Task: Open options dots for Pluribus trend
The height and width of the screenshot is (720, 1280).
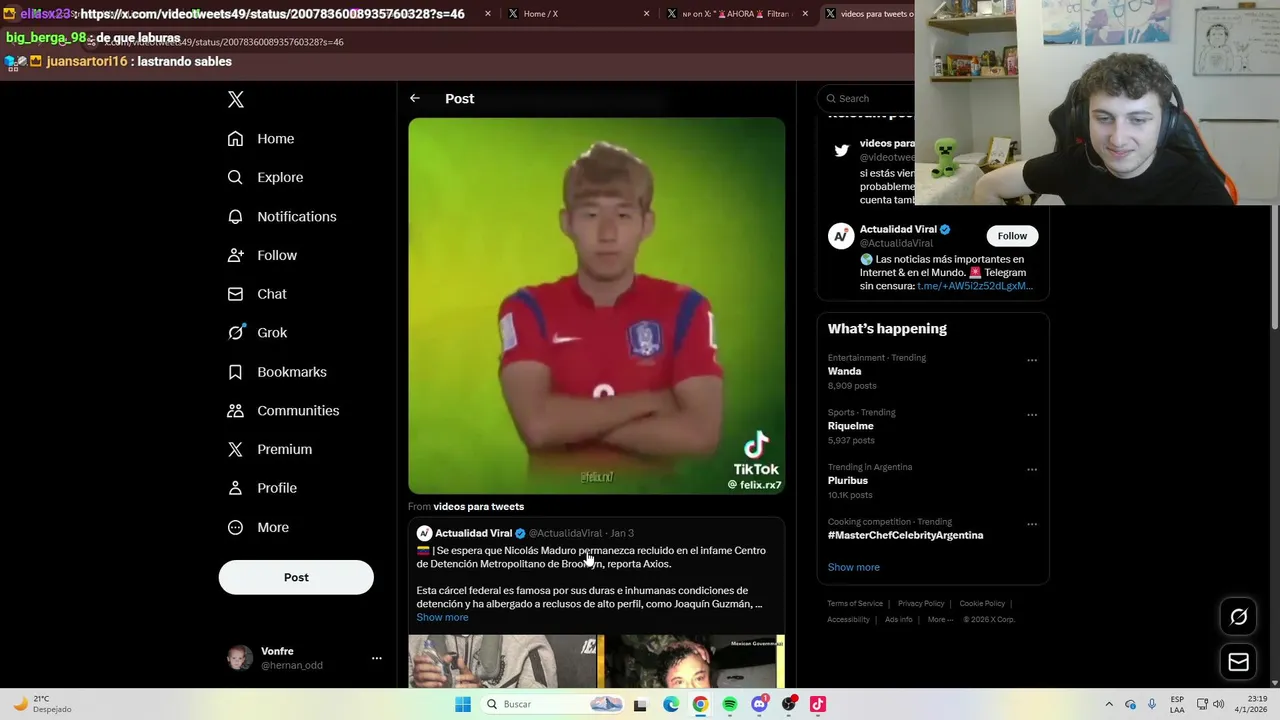Action: (x=1032, y=469)
